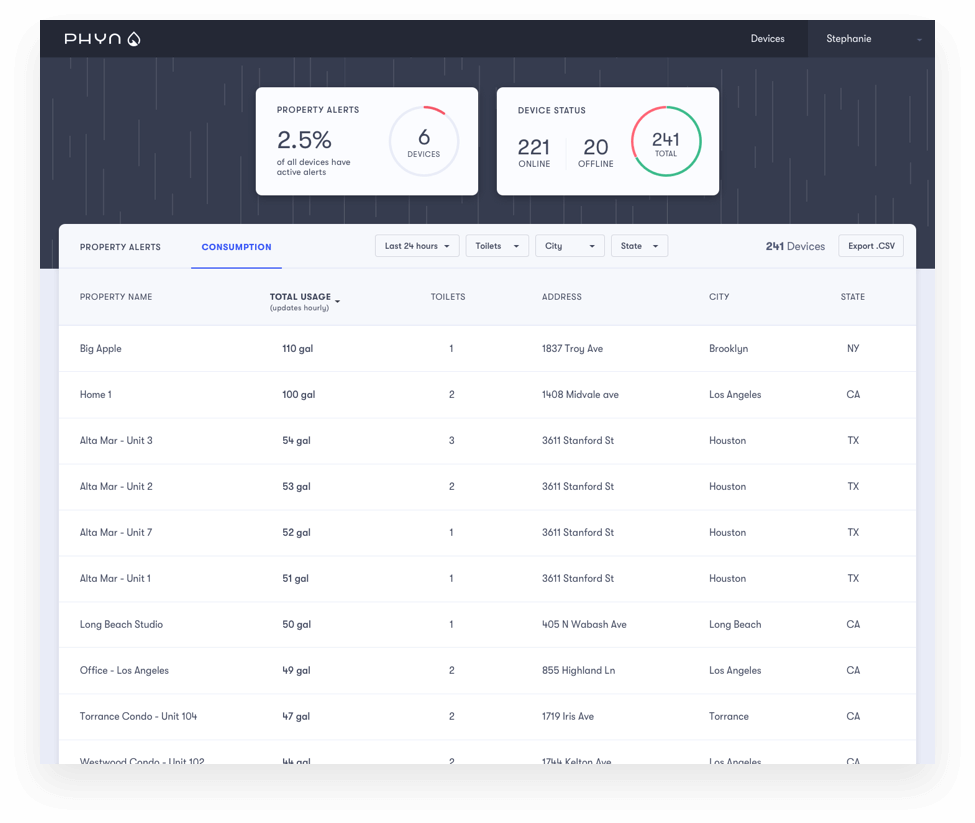The image size is (975, 823).
Task: Open the Long Beach Studio property row
Action: (x=121, y=625)
